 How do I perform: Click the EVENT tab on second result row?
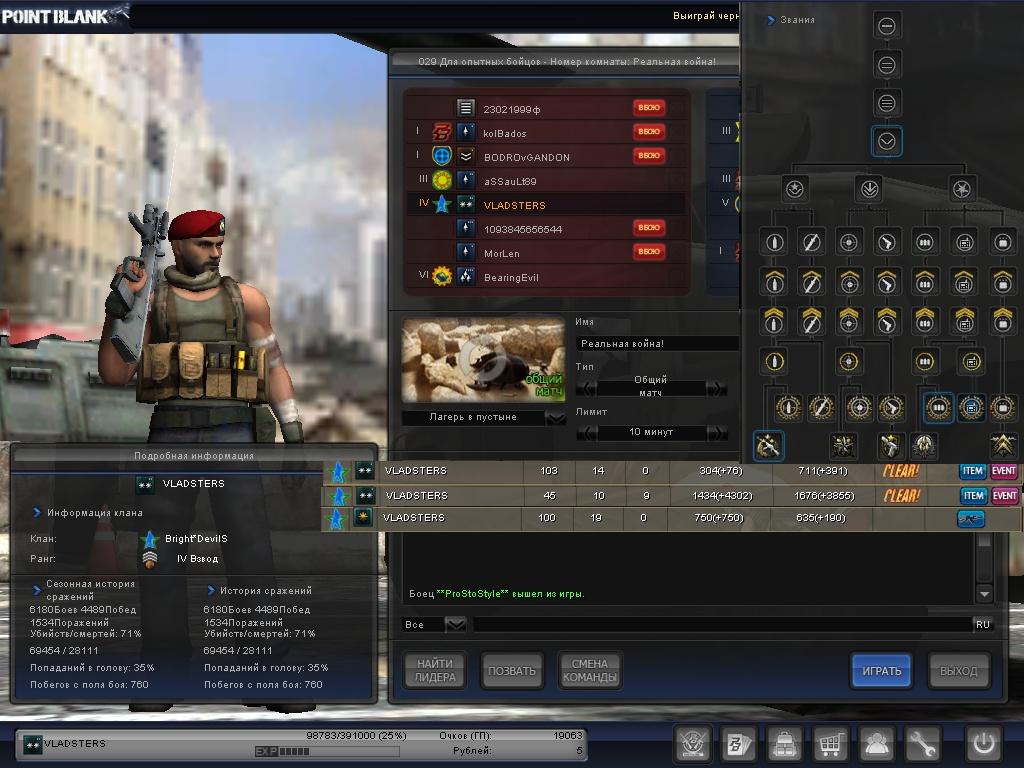(1004, 495)
